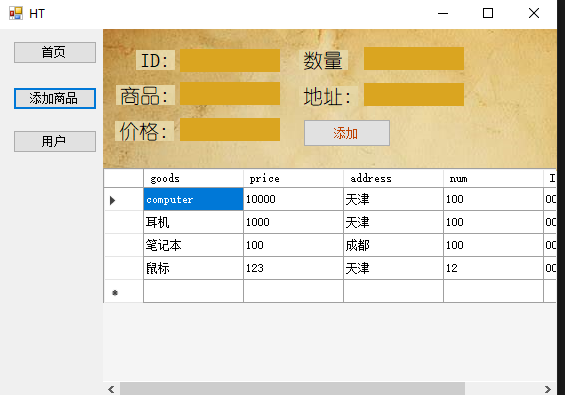The width and height of the screenshot is (565, 395).
Task: Click the right arrow of horizontal scrollbar
Action: click(x=548, y=389)
